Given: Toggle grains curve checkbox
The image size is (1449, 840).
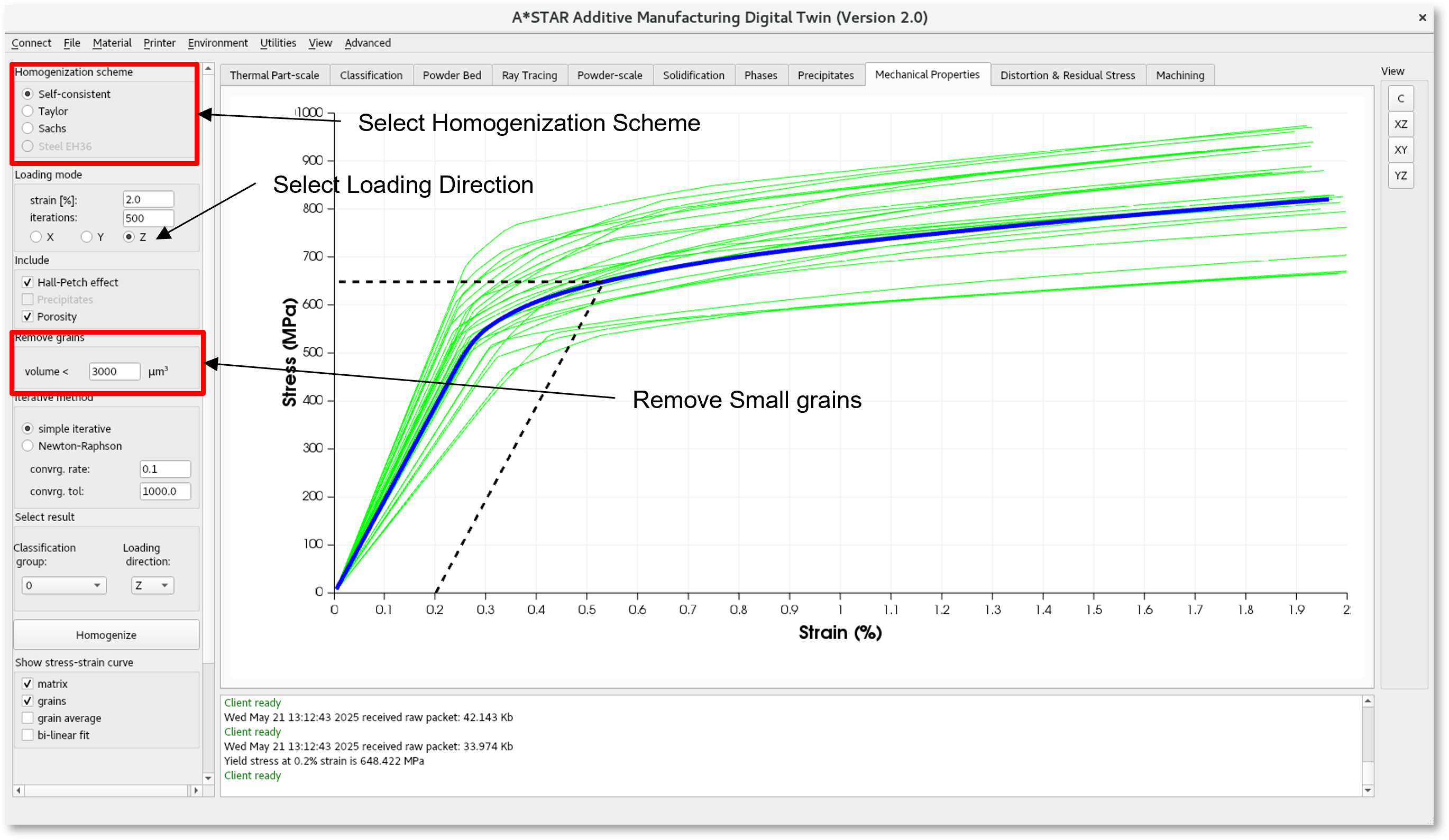Looking at the screenshot, I should tap(27, 701).
